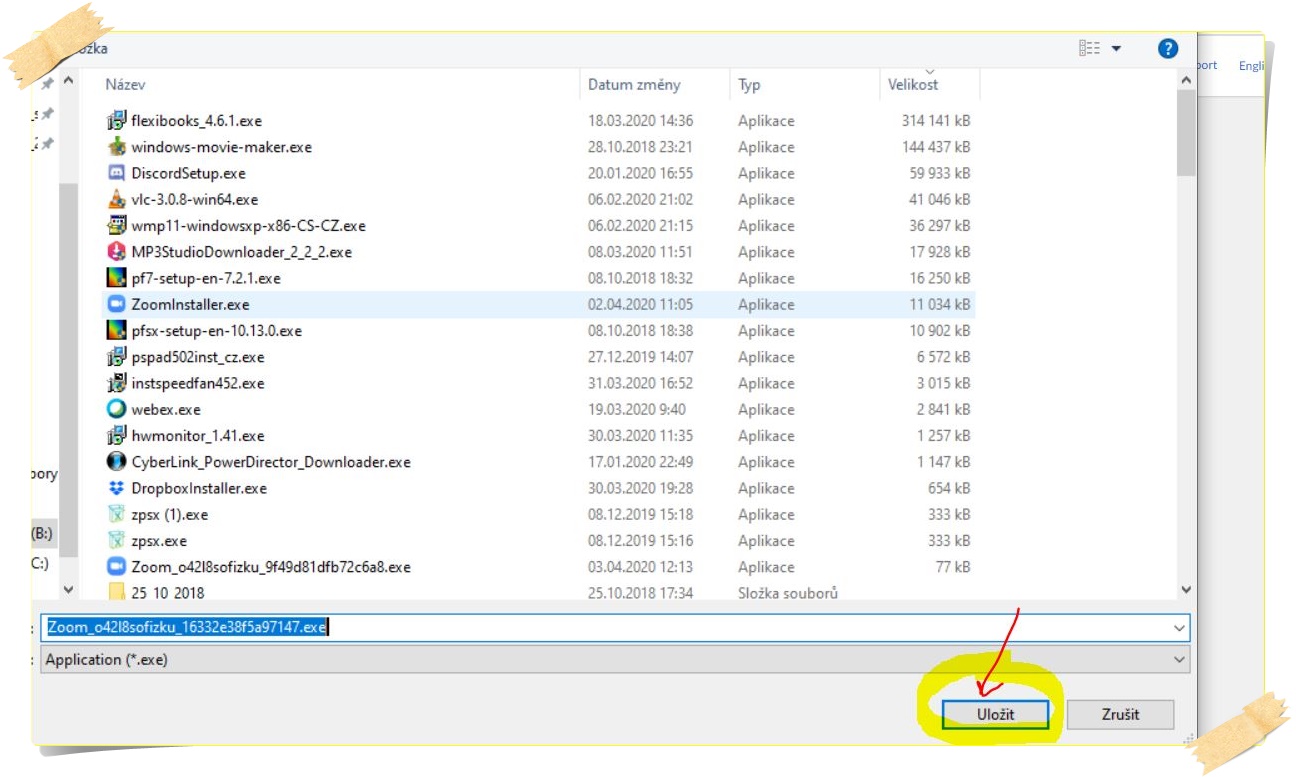The width and height of the screenshot is (1296, 777).
Task: Click the flexibooks_4.6.1.exe installer icon
Action: pos(116,121)
